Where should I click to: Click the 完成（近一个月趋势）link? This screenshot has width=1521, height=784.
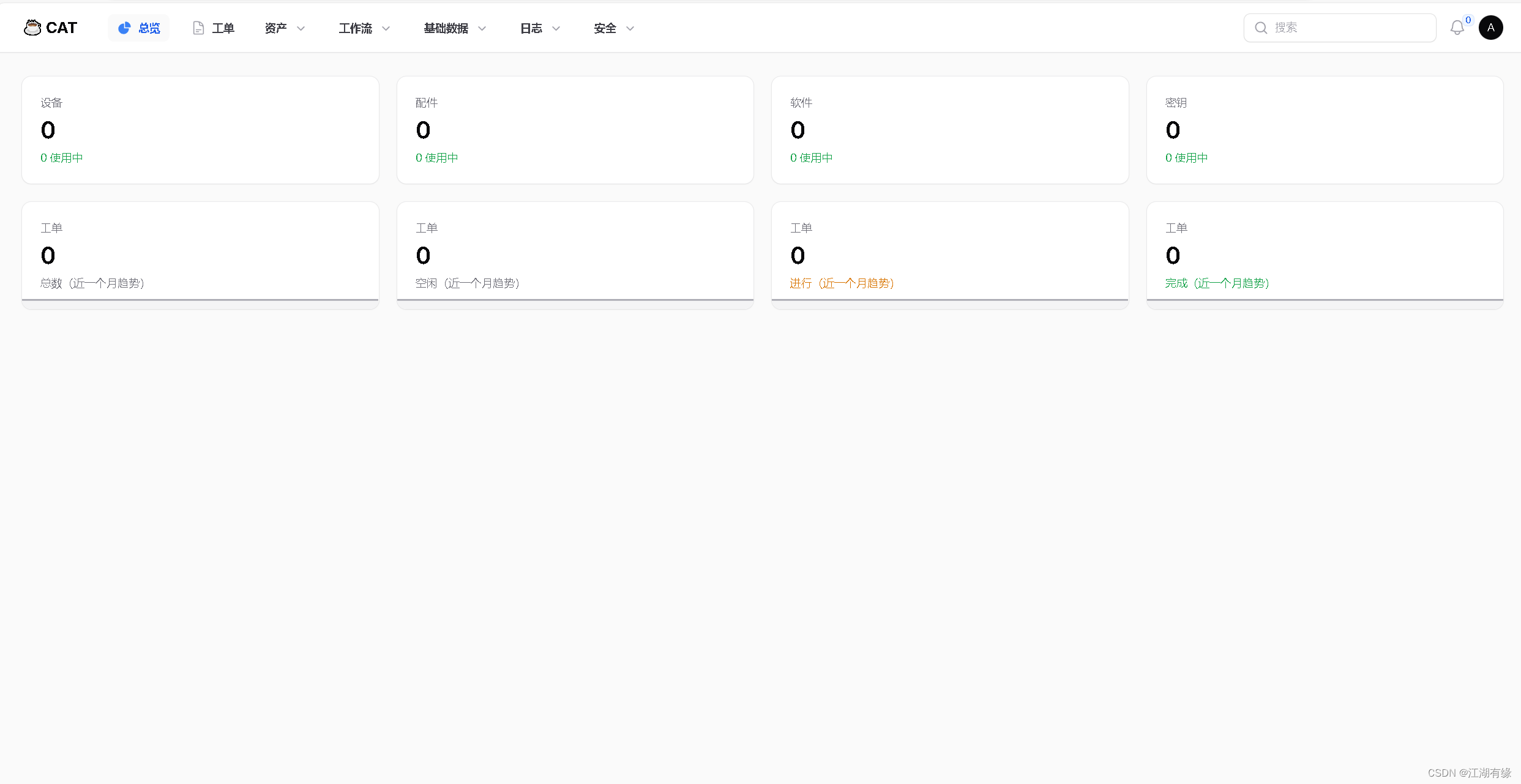[x=1216, y=283]
